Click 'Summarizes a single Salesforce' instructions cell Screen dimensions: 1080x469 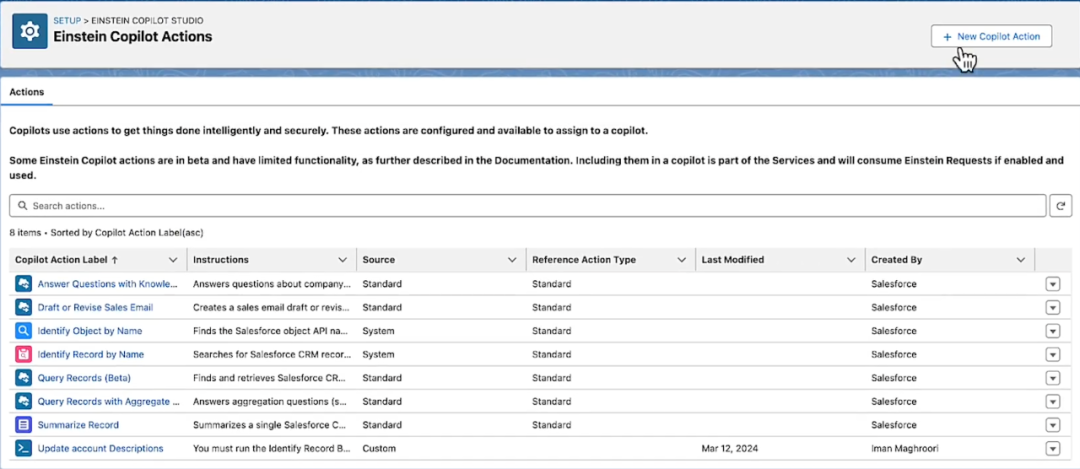click(x=271, y=424)
